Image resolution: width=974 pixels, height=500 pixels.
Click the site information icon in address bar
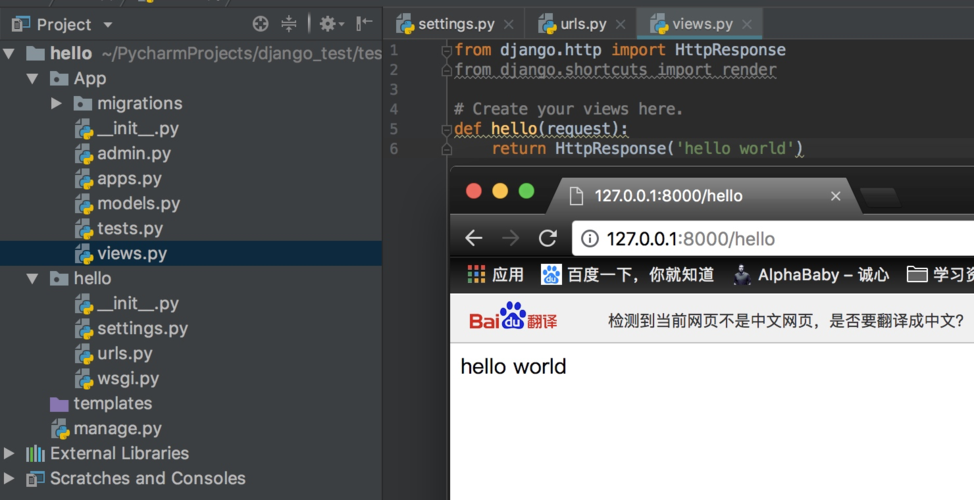(x=589, y=239)
